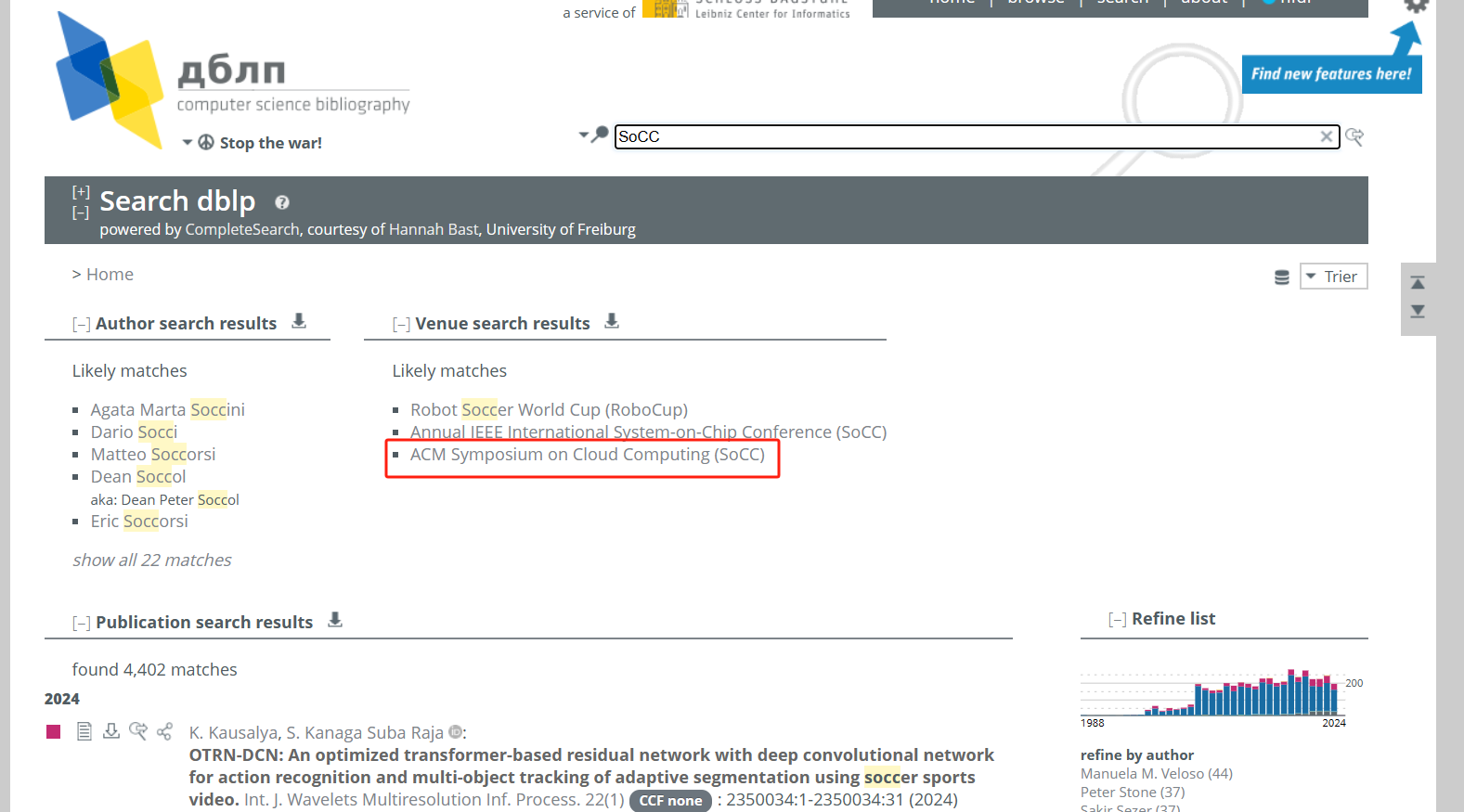Follow the CompleteSearch link
The height and width of the screenshot is (812, 1464).
pyautogui.click(x=242, y=229)
